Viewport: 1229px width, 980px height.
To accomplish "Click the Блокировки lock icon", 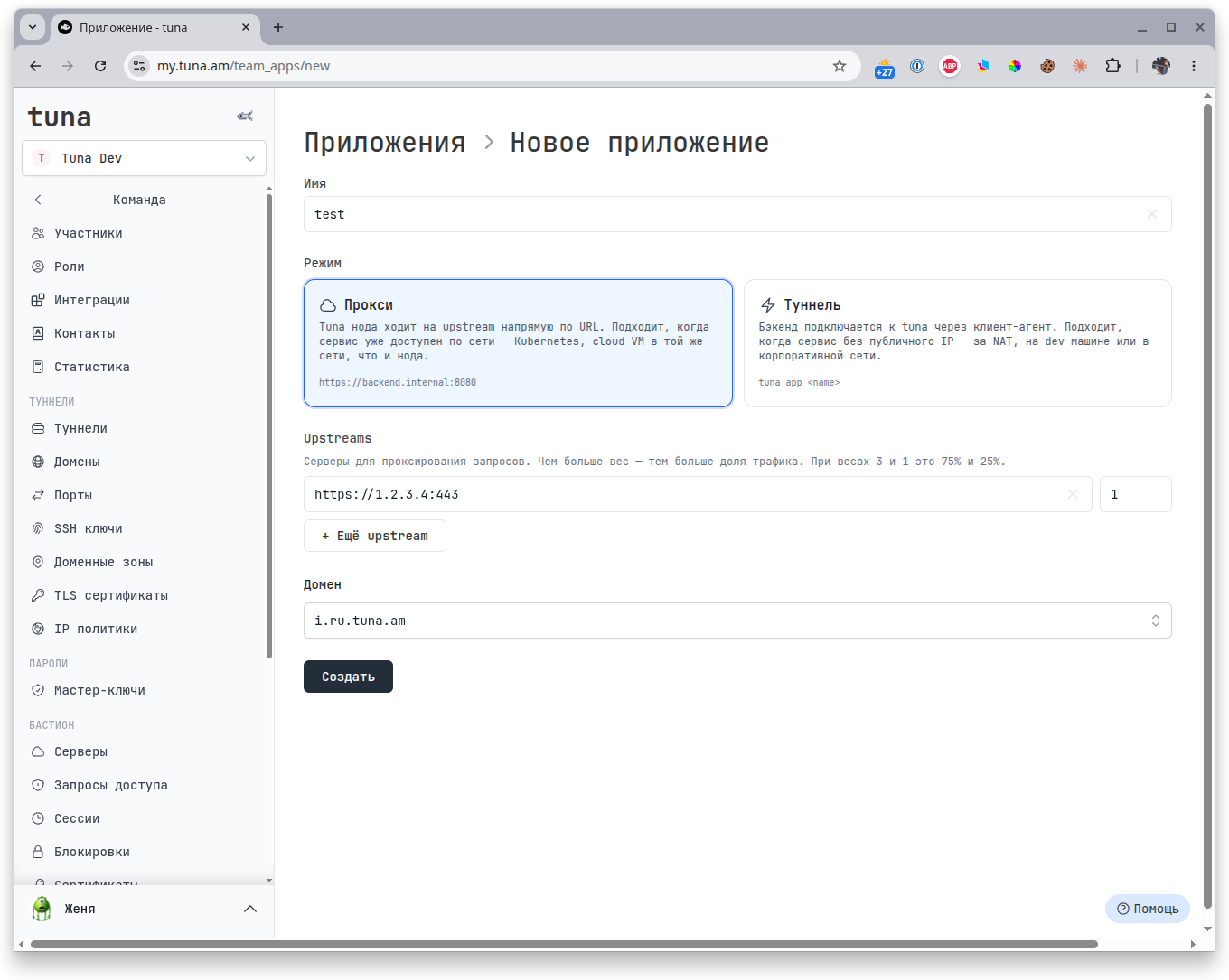I will [x=38, y=852].
